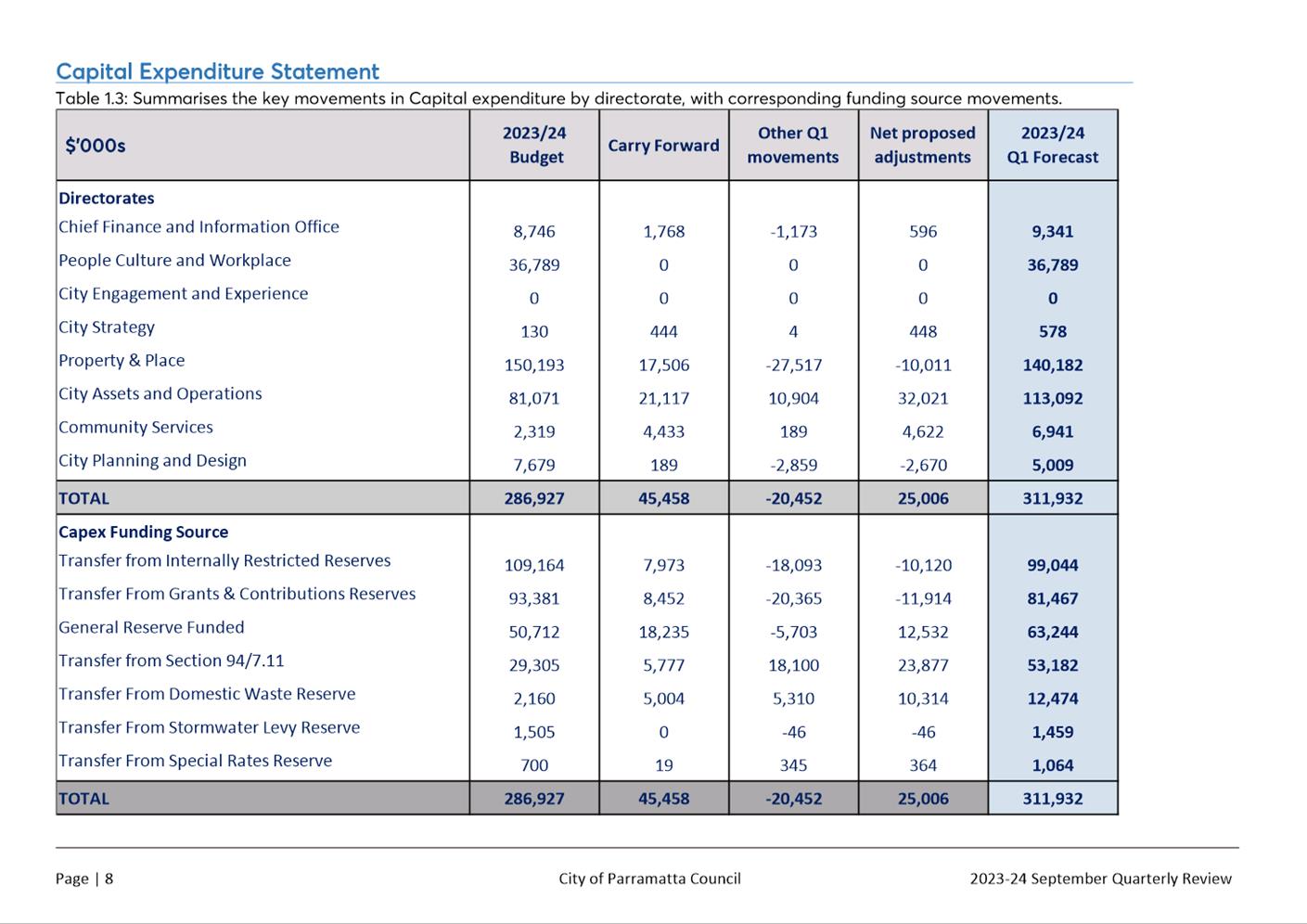Click the -2,859 movement value

click(794, 466)
